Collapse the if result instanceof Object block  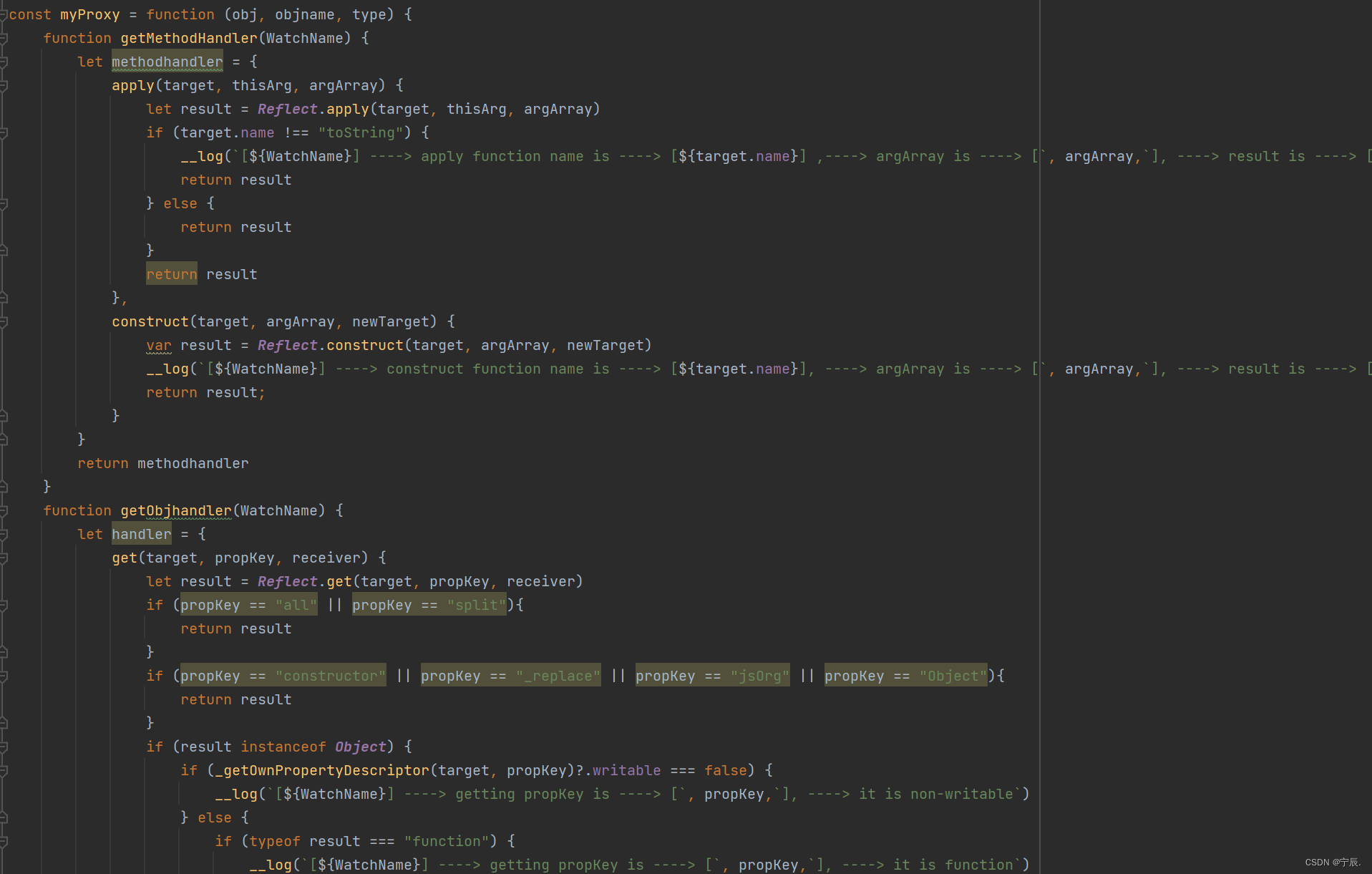[4, 747]
